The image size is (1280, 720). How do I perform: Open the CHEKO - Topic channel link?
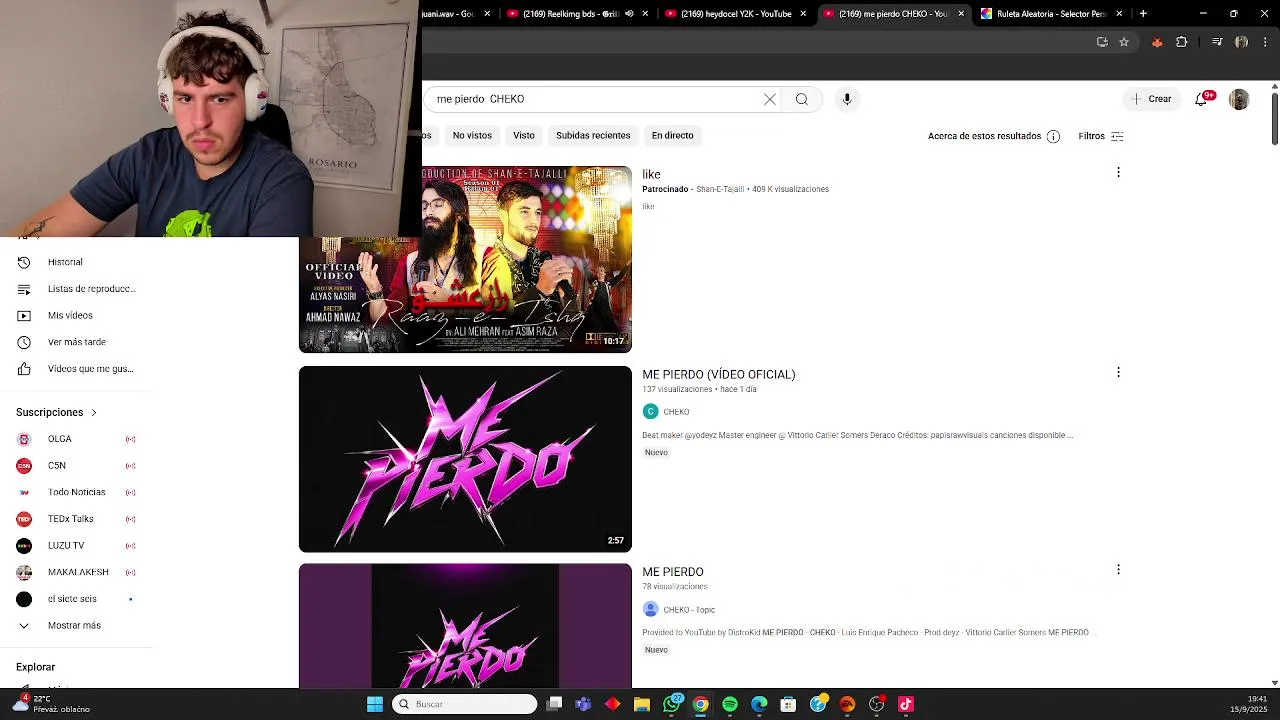[689, 610]
